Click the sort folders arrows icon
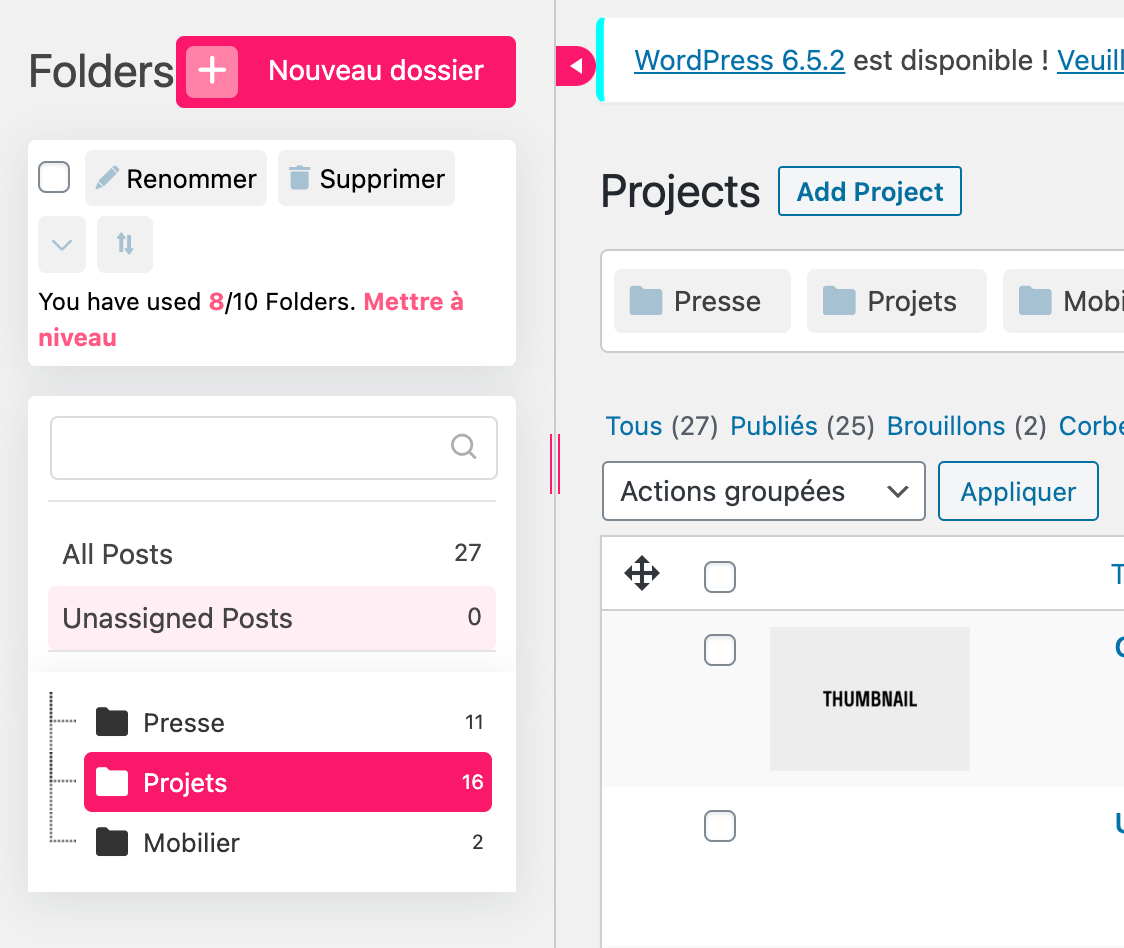Image resolution: width=1124 pixels, height=948 pixels. (125, 244)
